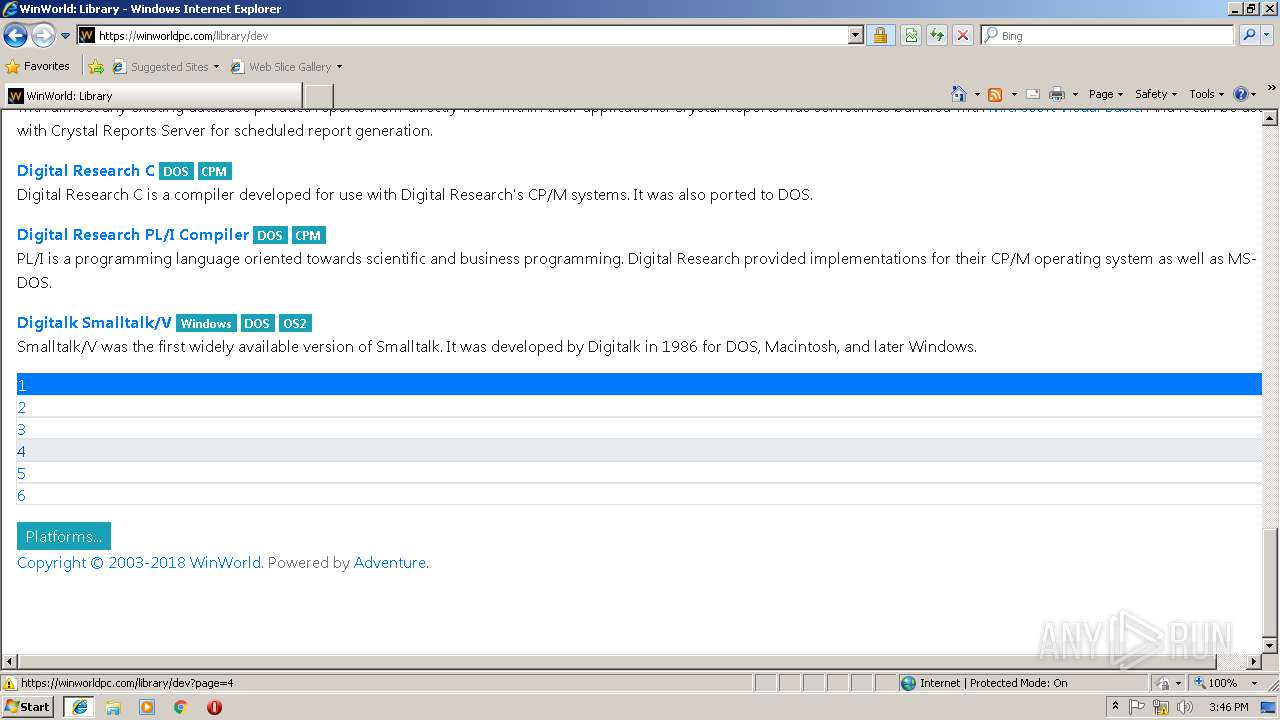Screen dimensions: 1280x720
Task: Go to pagination page 2
Action: (x=639, y=407)
